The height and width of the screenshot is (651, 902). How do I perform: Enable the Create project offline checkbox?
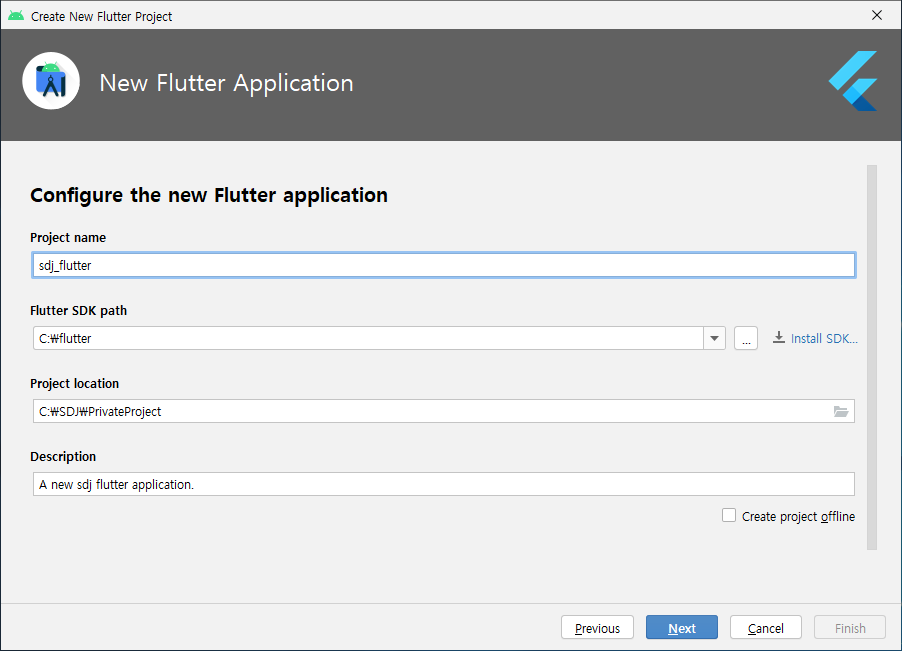coord(729,515)
